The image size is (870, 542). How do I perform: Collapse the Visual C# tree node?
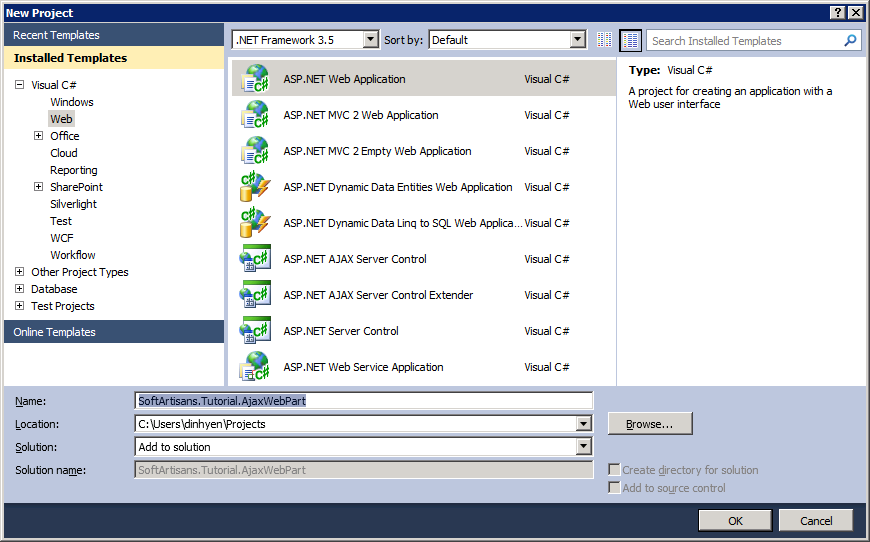coord(19,84)
